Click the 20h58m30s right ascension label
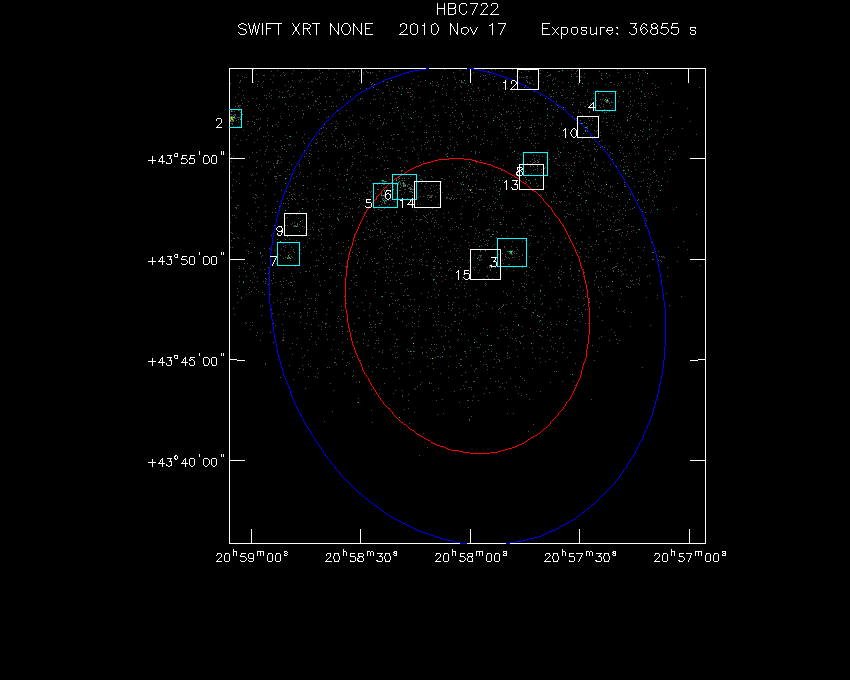The image size is (850, 680). (361, 557)
